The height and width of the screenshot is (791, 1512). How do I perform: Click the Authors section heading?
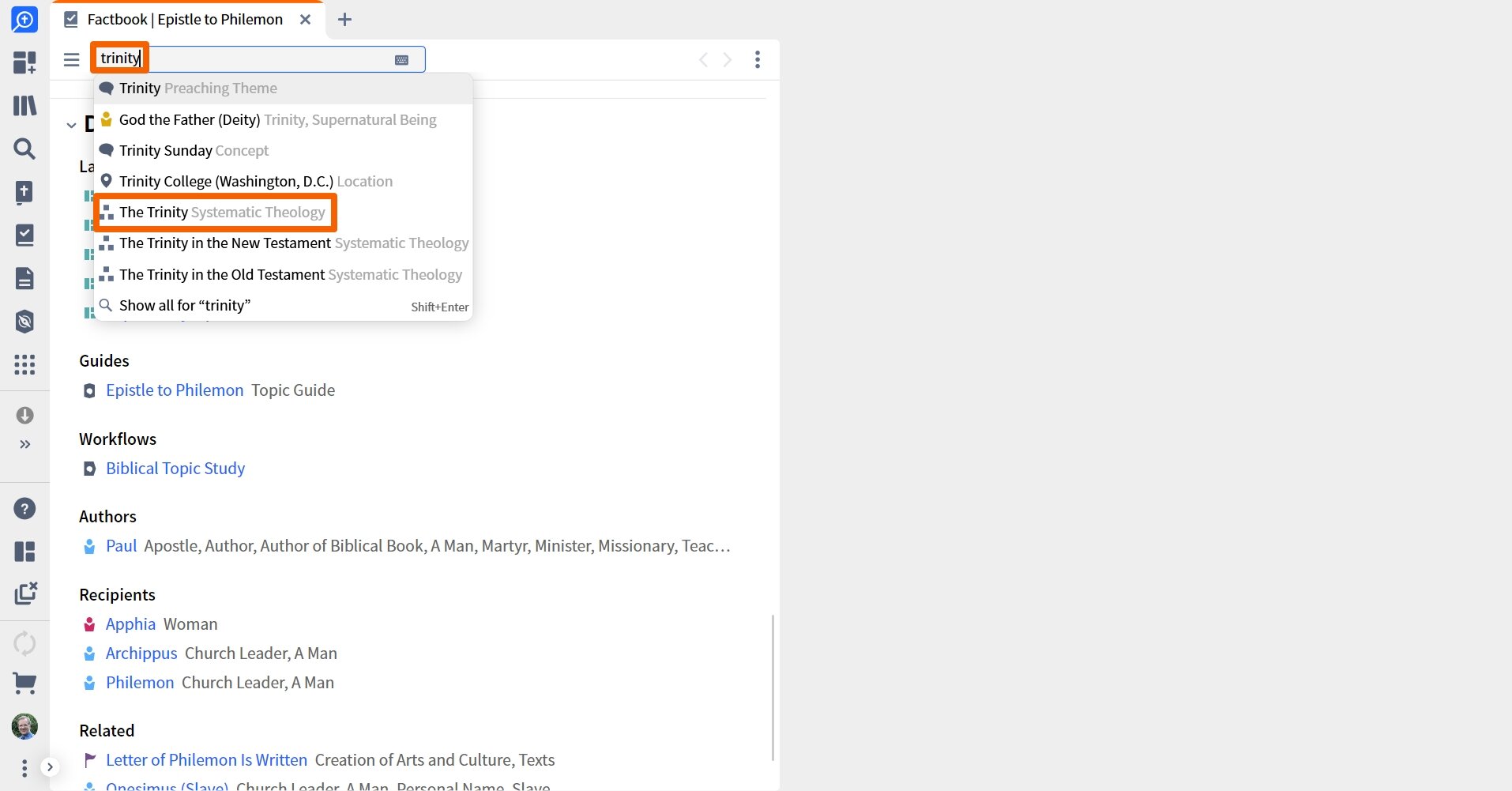(107, 517)
